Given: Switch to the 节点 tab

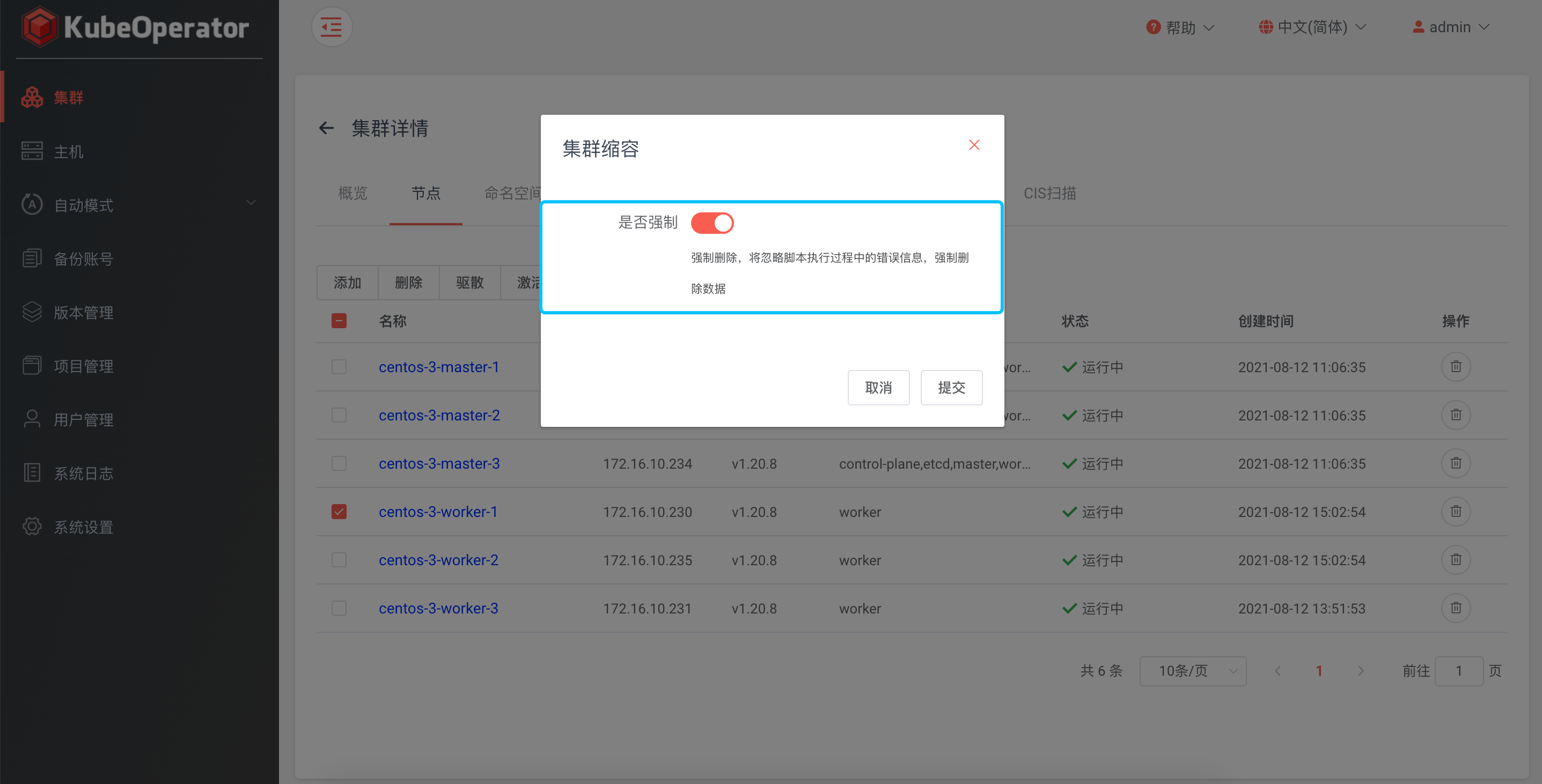Looking at the screenshot, I should pos(425,193).
